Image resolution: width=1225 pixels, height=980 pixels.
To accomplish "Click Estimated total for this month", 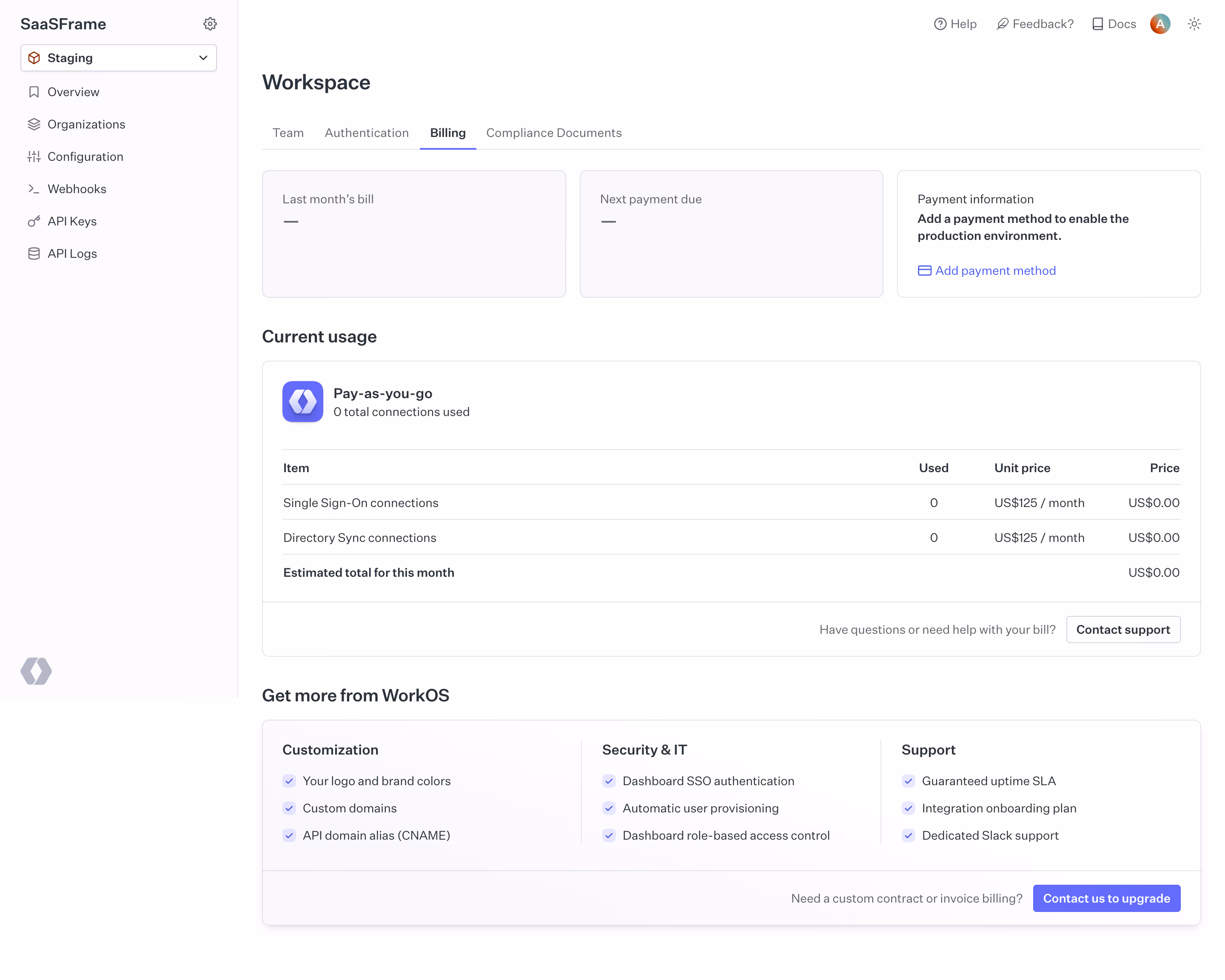I will tap(369, 573).
